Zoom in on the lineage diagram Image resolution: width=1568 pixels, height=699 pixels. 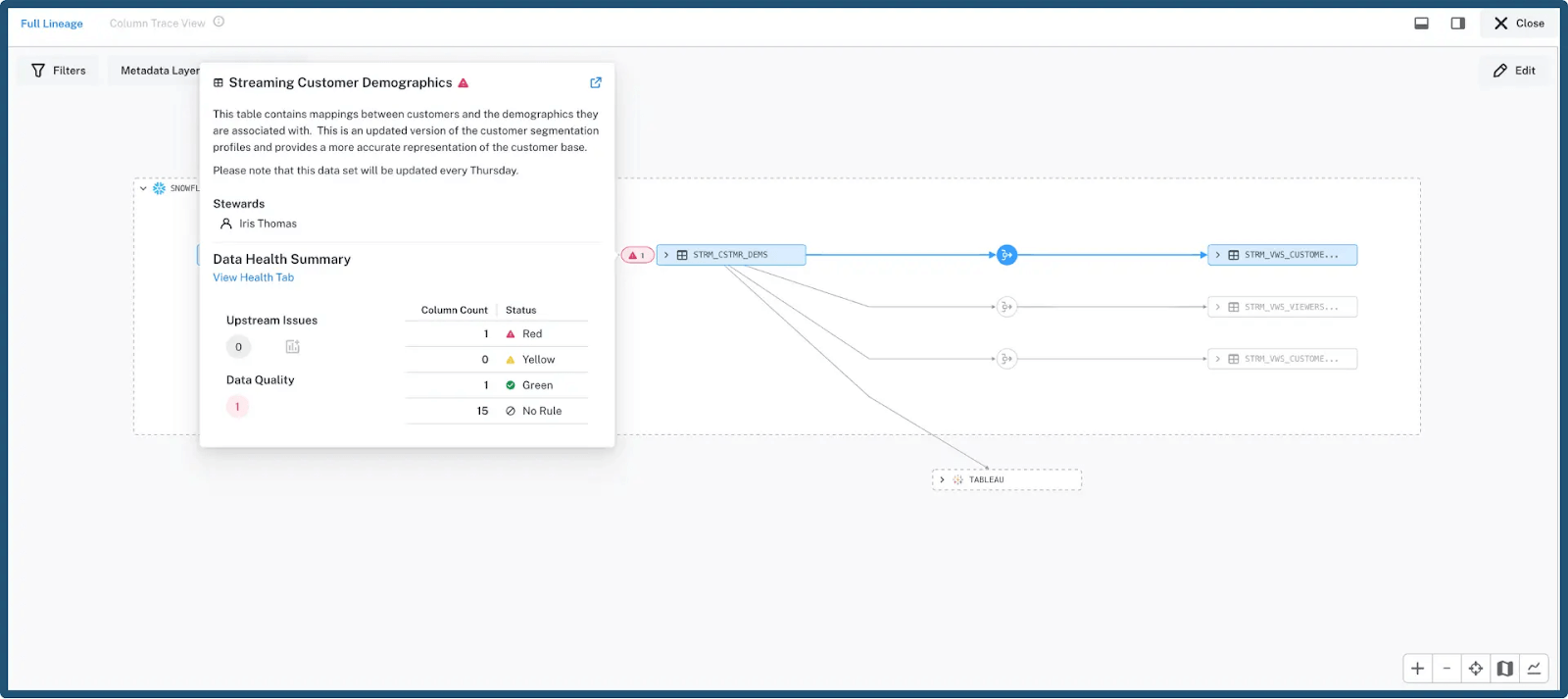[1417, 669]
